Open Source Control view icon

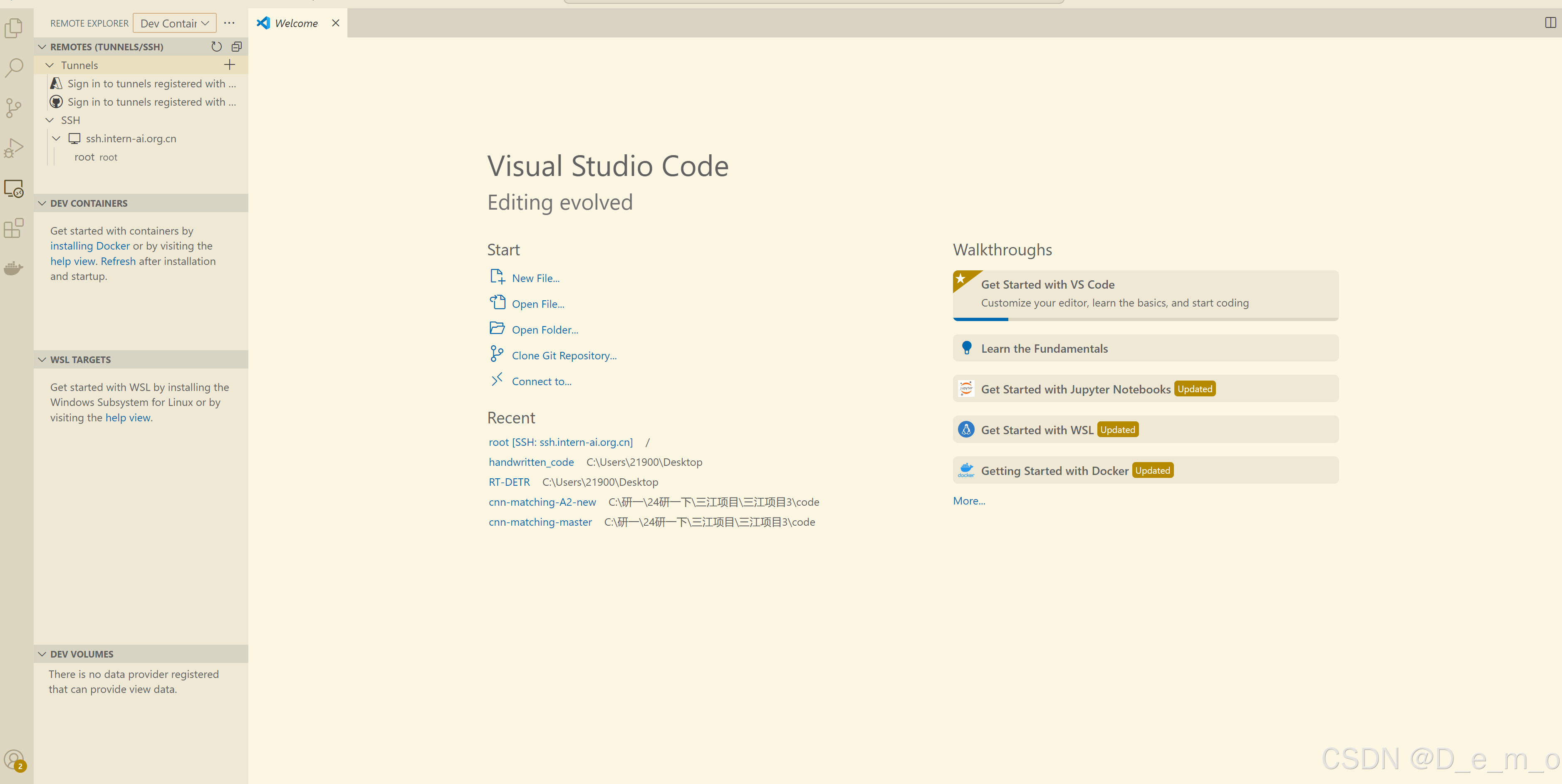(14, 109)
